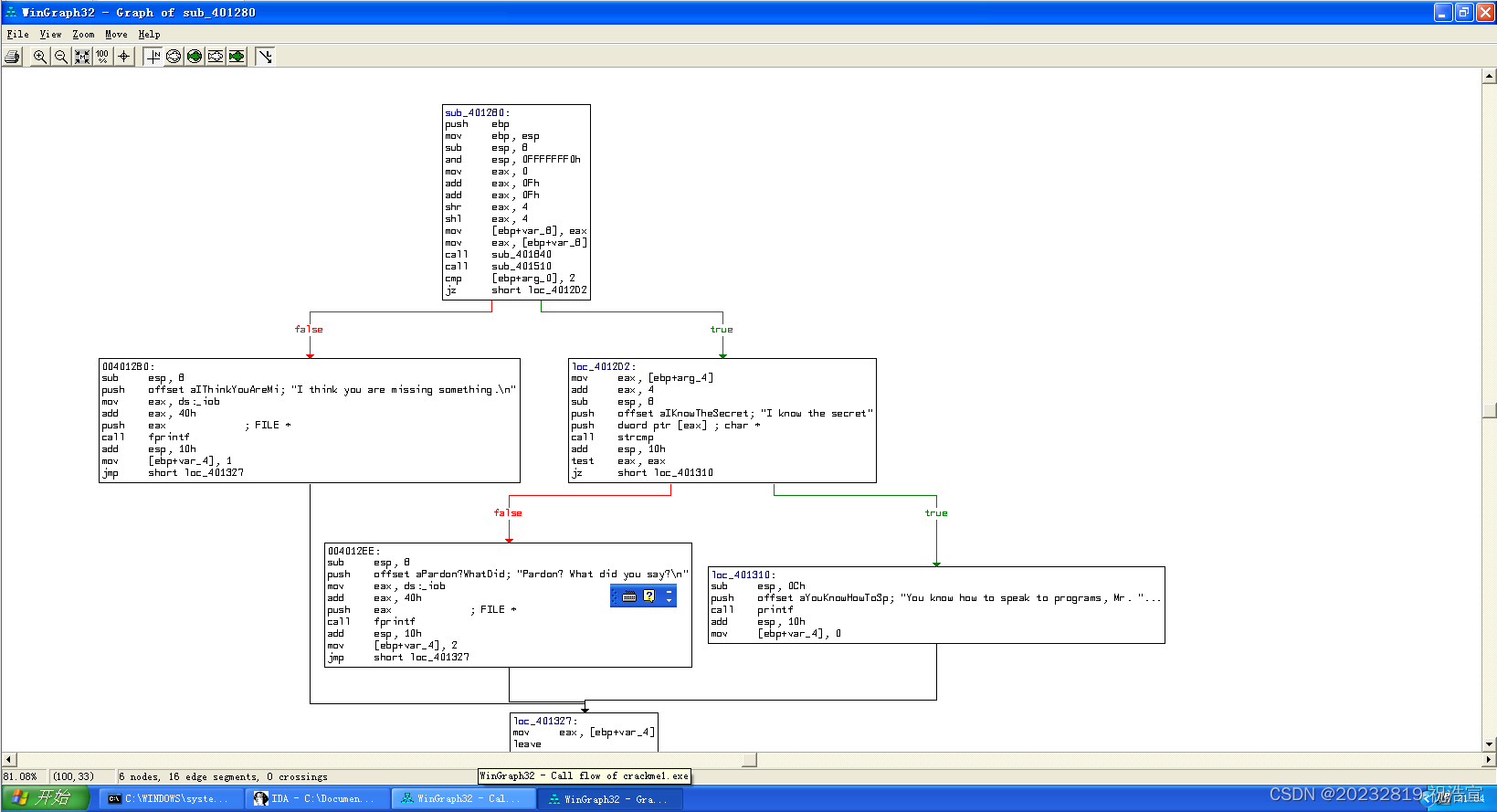Click the strcmp call instruction
This screenshot has width=1497, height=812.
pos(612,438)
